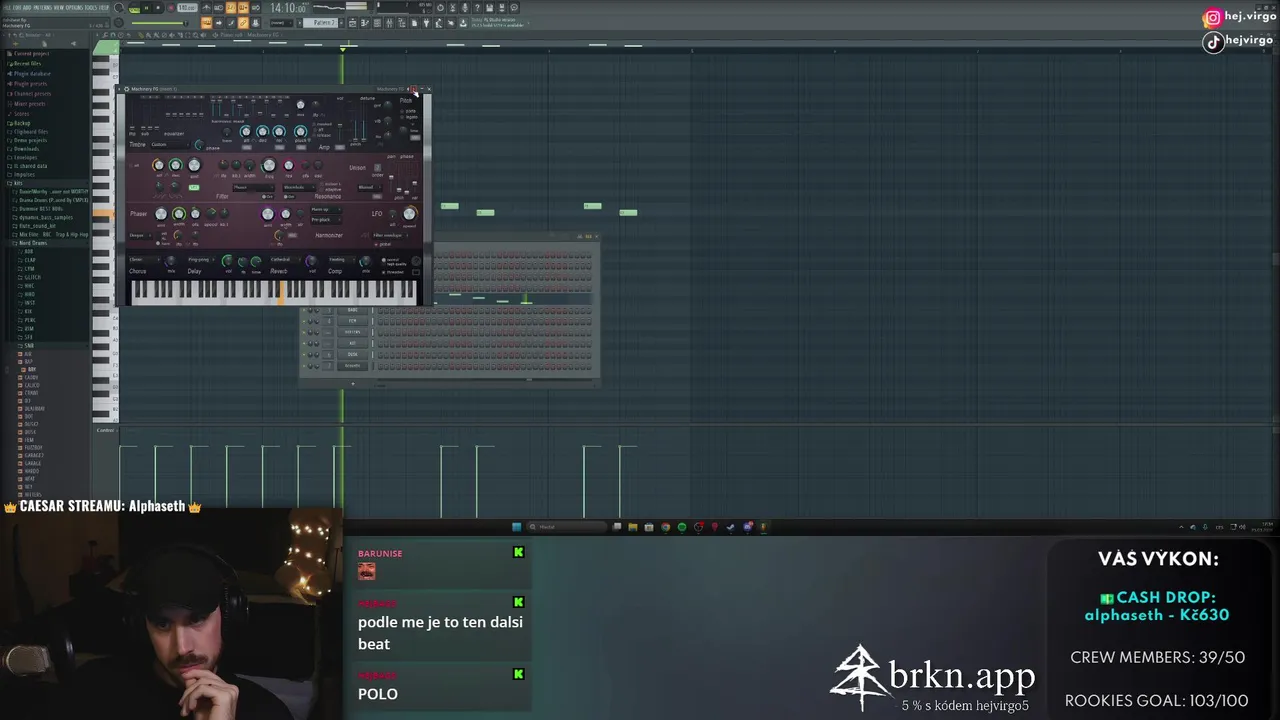Click the taskbar search box
Image resolution: width=1280 pixels, height=720 pixels.
[x=566, y=527]
